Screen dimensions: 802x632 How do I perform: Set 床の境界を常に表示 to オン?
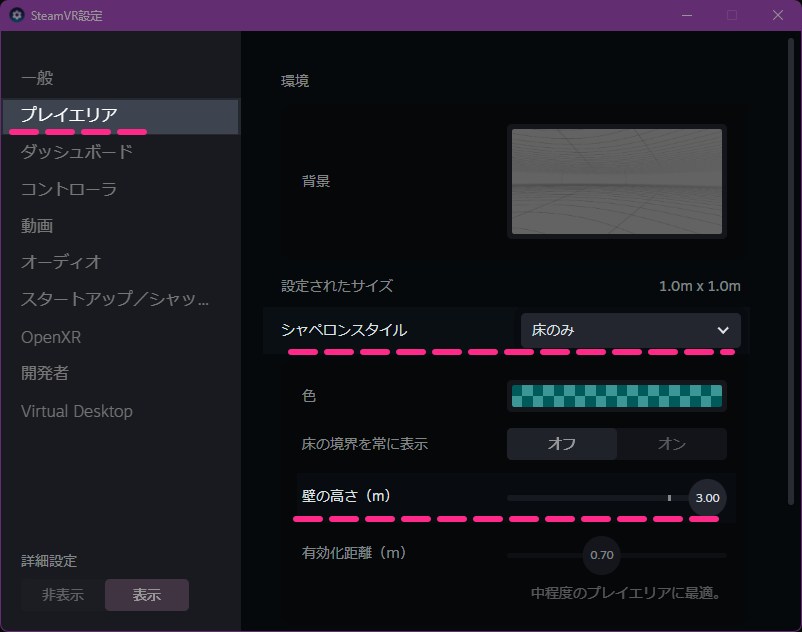(x=672, y=444)
